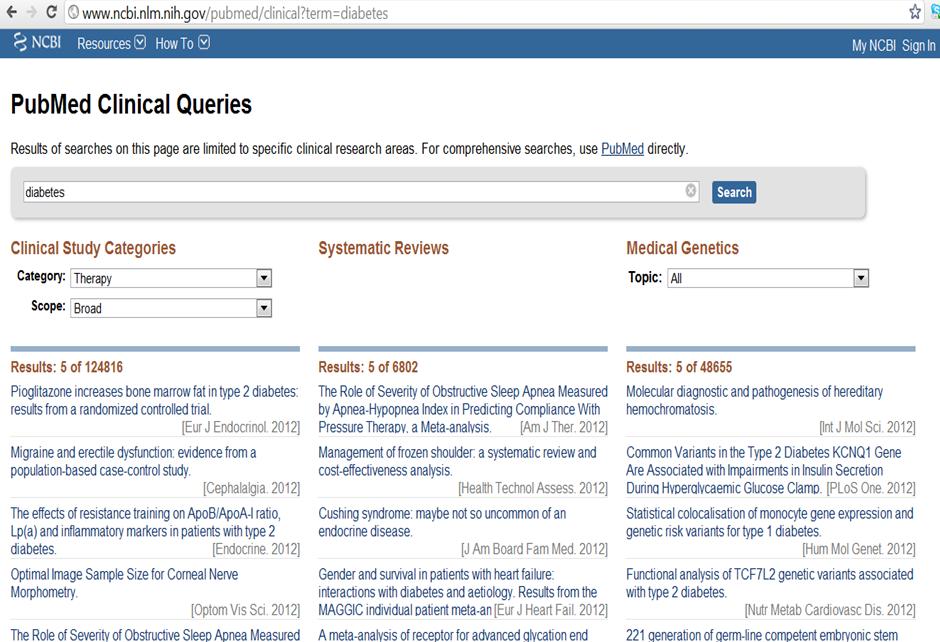Open the Category dropdown set to Therapy

171,278
